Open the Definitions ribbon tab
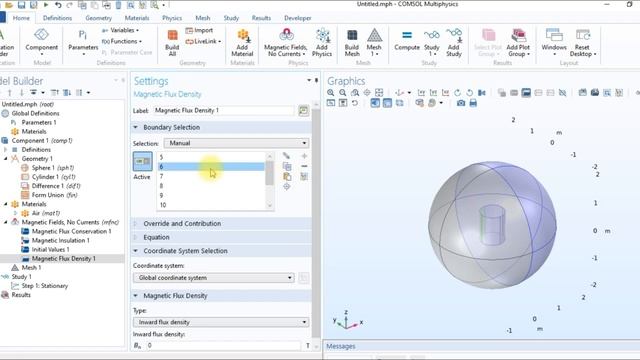This screenshot has height=360, width=640. point(57,18)
